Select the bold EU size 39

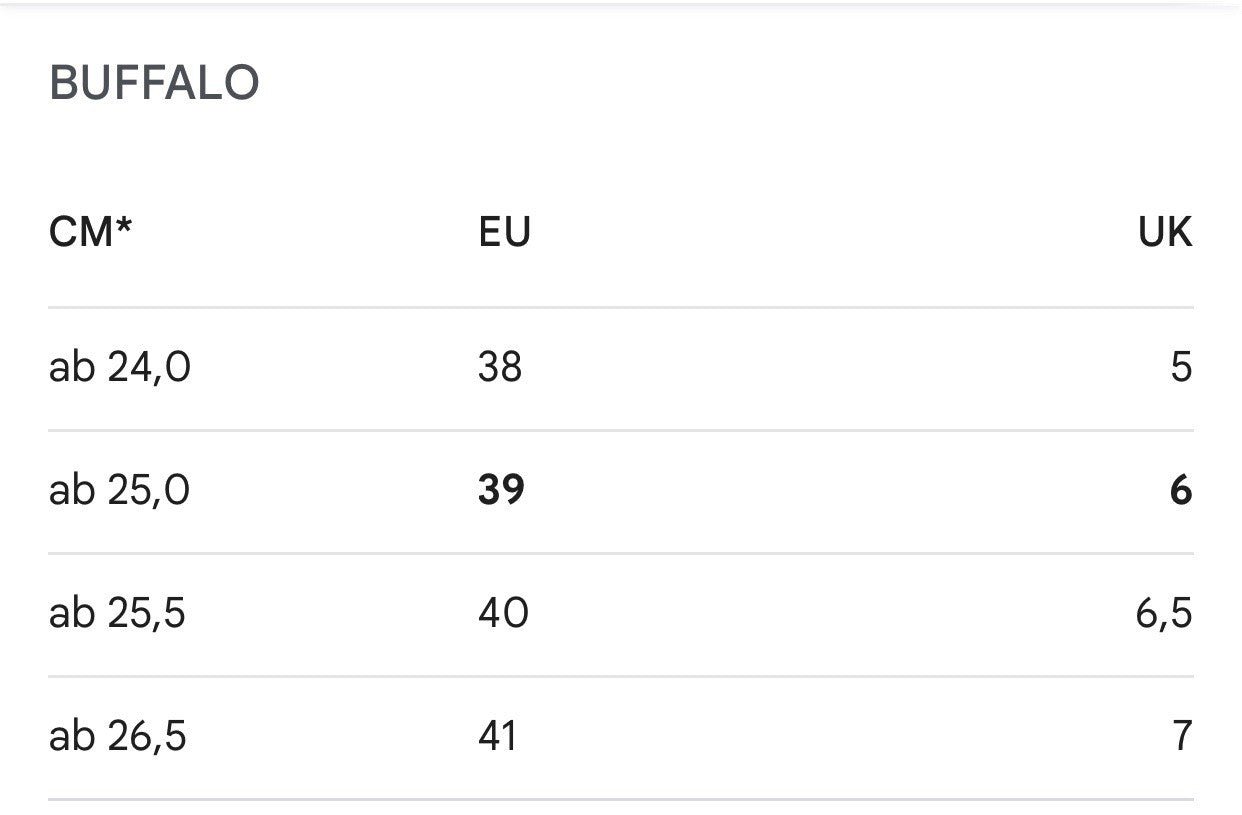pos(501,491)
